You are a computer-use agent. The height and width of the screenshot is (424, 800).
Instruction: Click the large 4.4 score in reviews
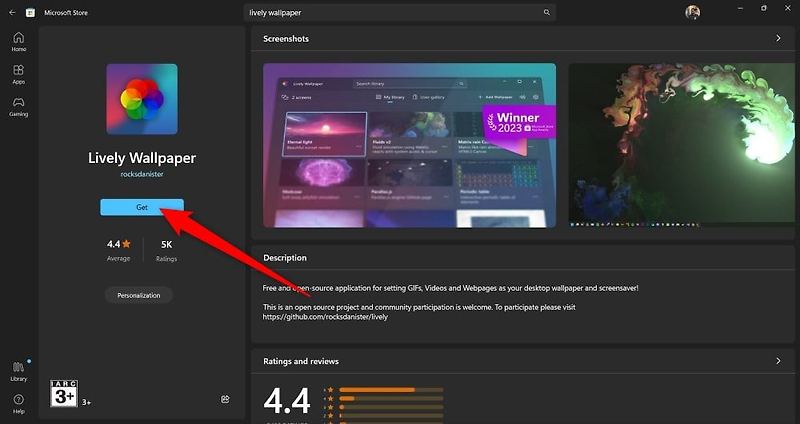[x=287, y=401]
